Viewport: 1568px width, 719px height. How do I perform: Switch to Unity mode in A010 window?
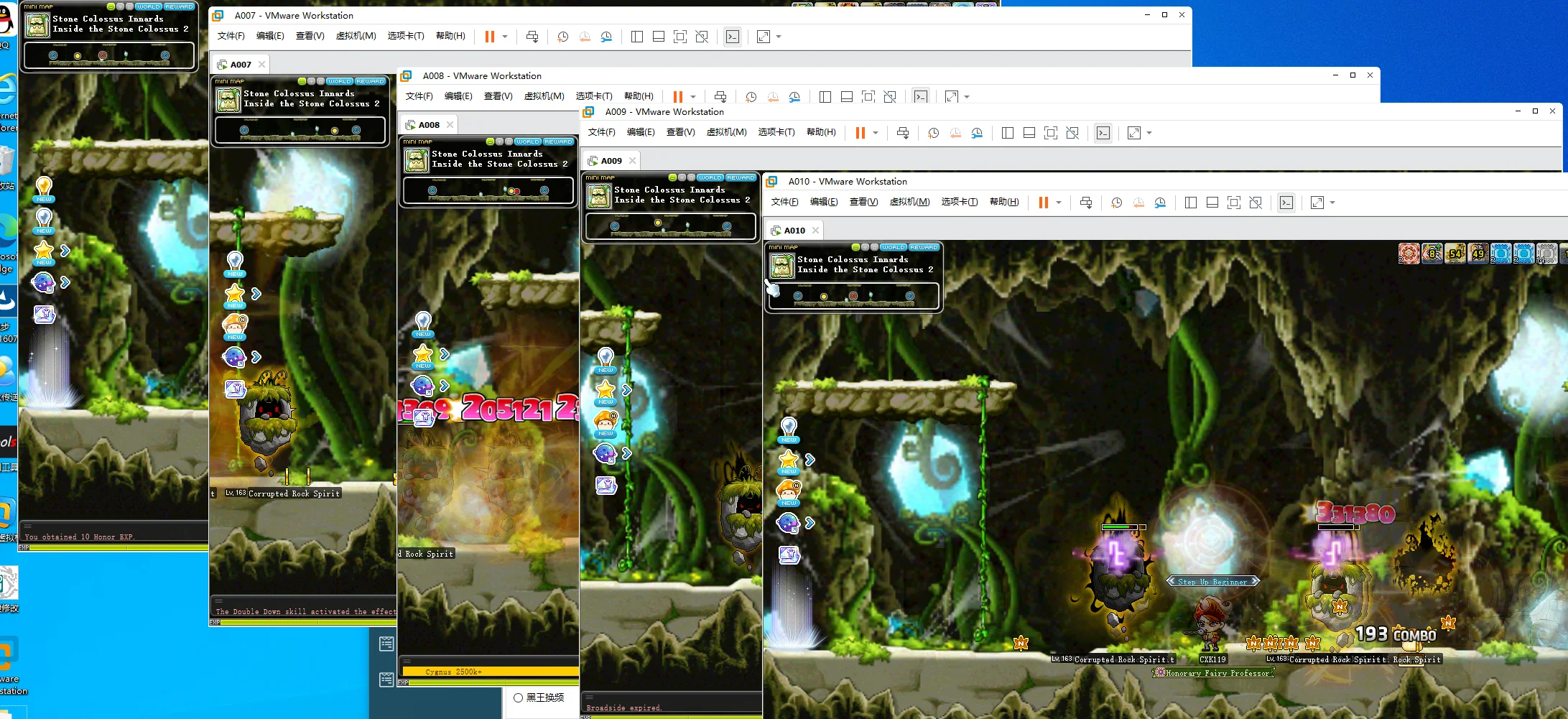pos(1256,203)
